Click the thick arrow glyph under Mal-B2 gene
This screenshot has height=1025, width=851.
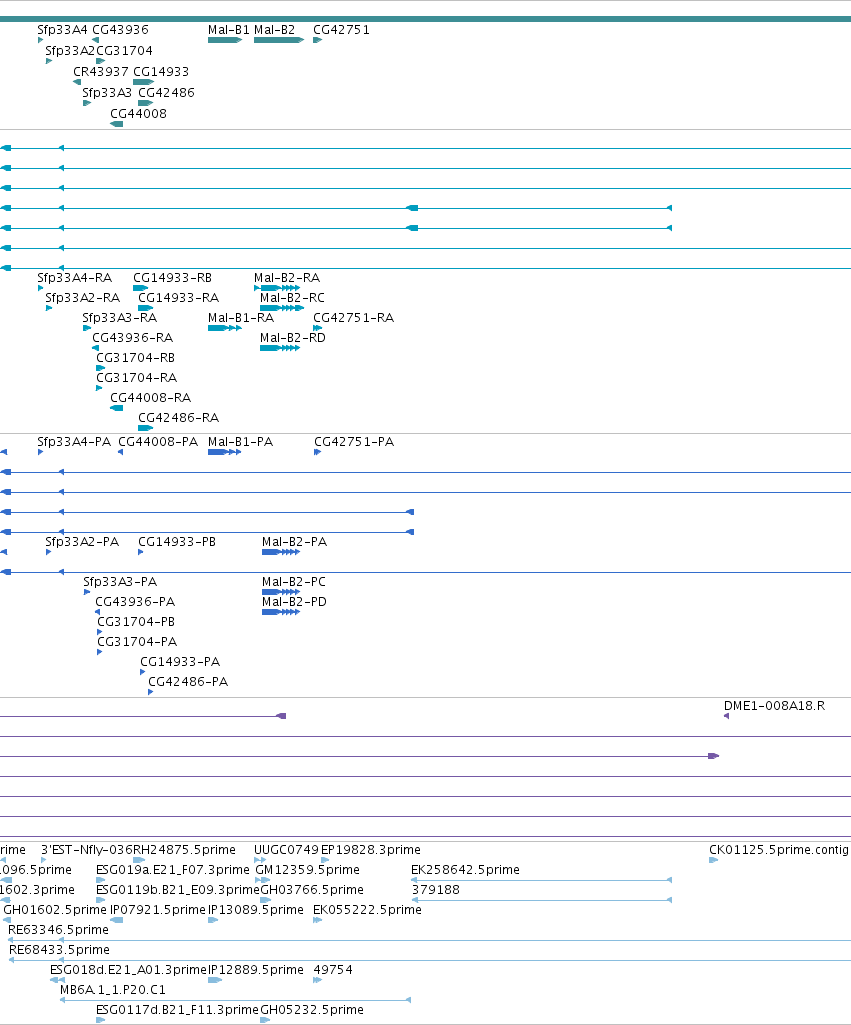pyautogui.click(x=279, y=41)
